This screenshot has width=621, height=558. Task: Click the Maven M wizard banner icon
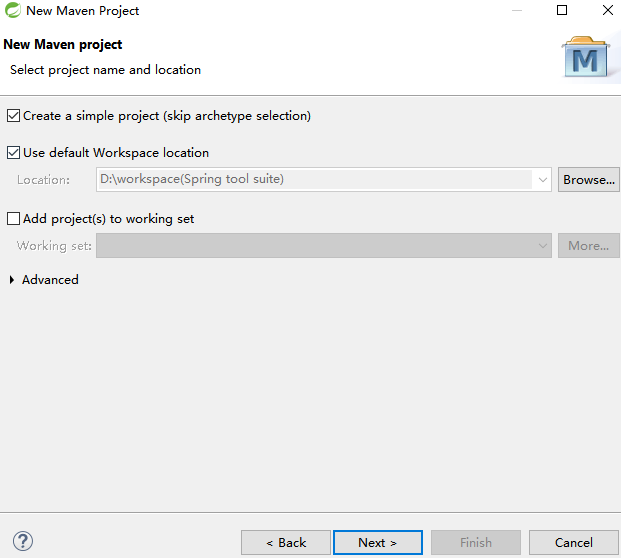(x=586, y=57)
